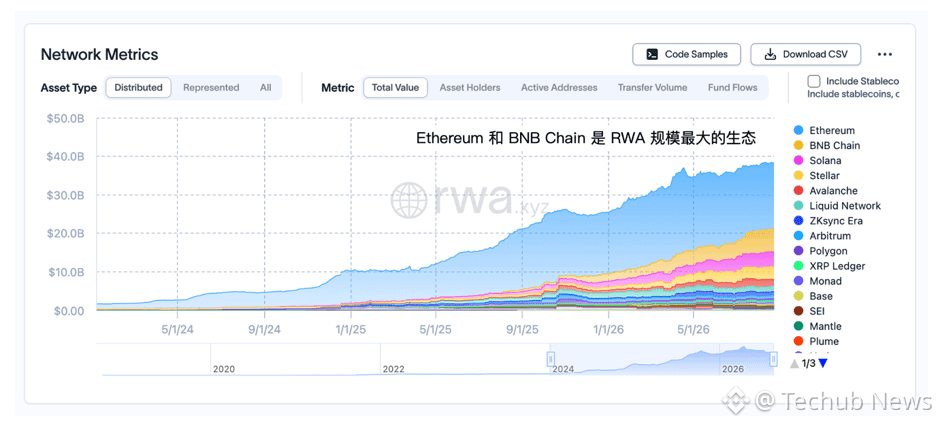Image resolution: width=940 pixels, height=426 pixels.
Task: Click the left range slider handle
Action: pos(550,359)
